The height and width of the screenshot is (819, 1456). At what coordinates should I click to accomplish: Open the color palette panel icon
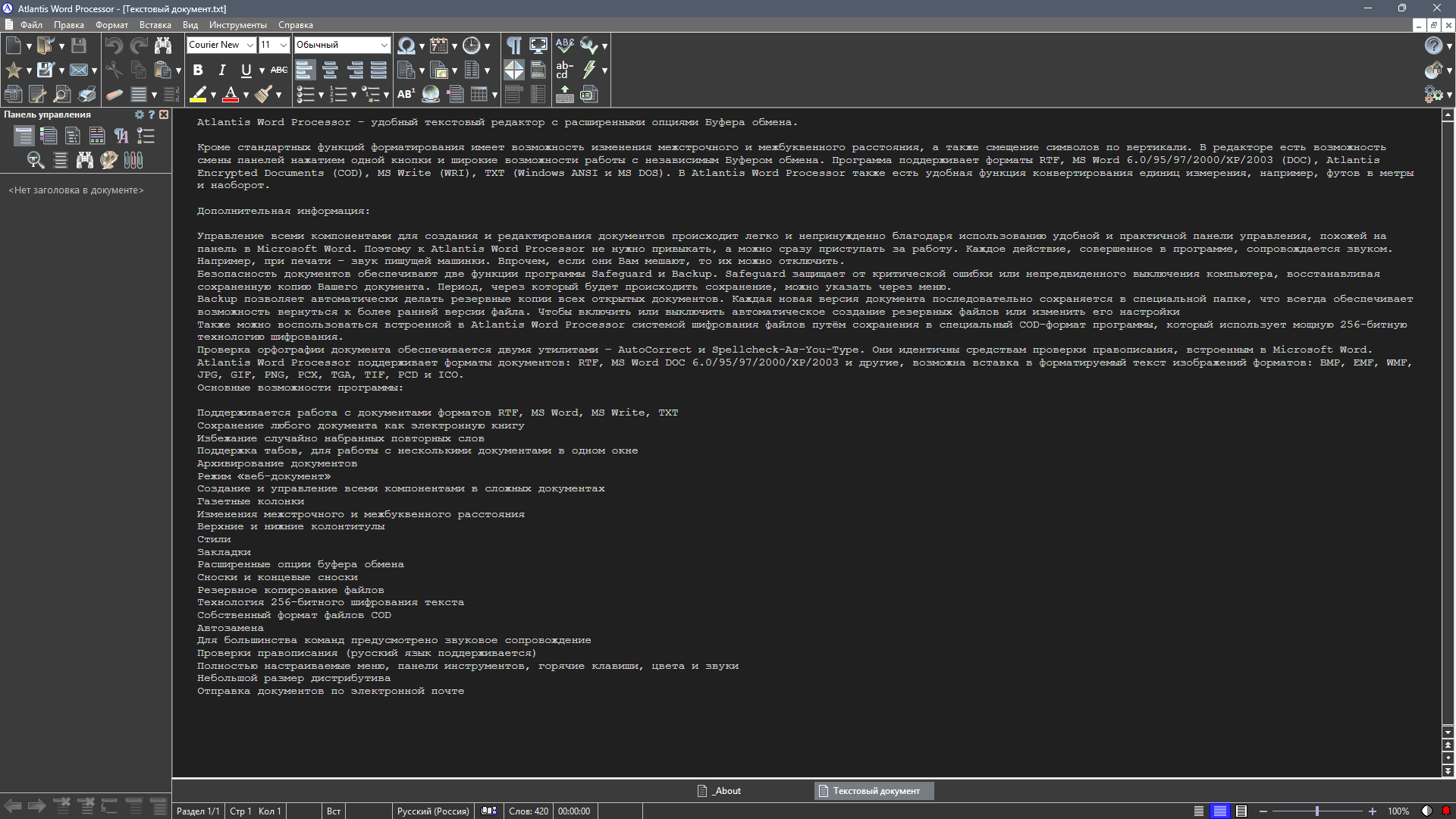[109, 160]
